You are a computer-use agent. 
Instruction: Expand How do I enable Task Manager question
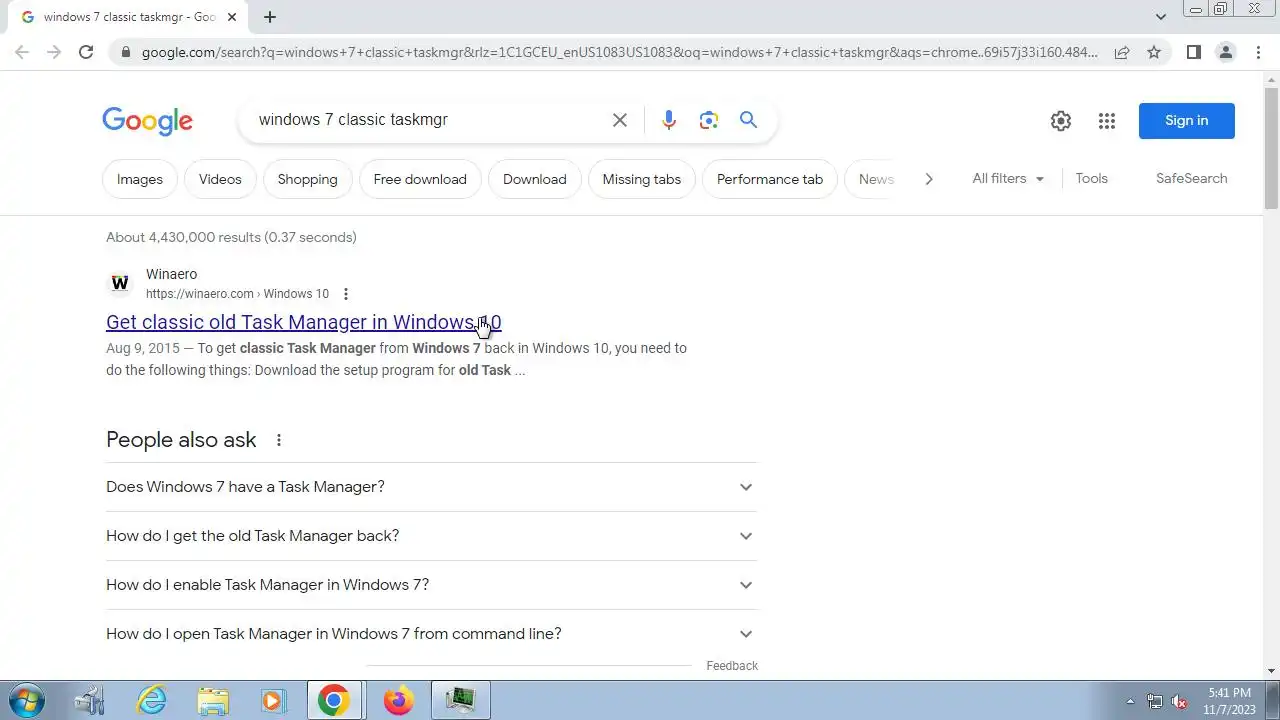pos(431,585)
